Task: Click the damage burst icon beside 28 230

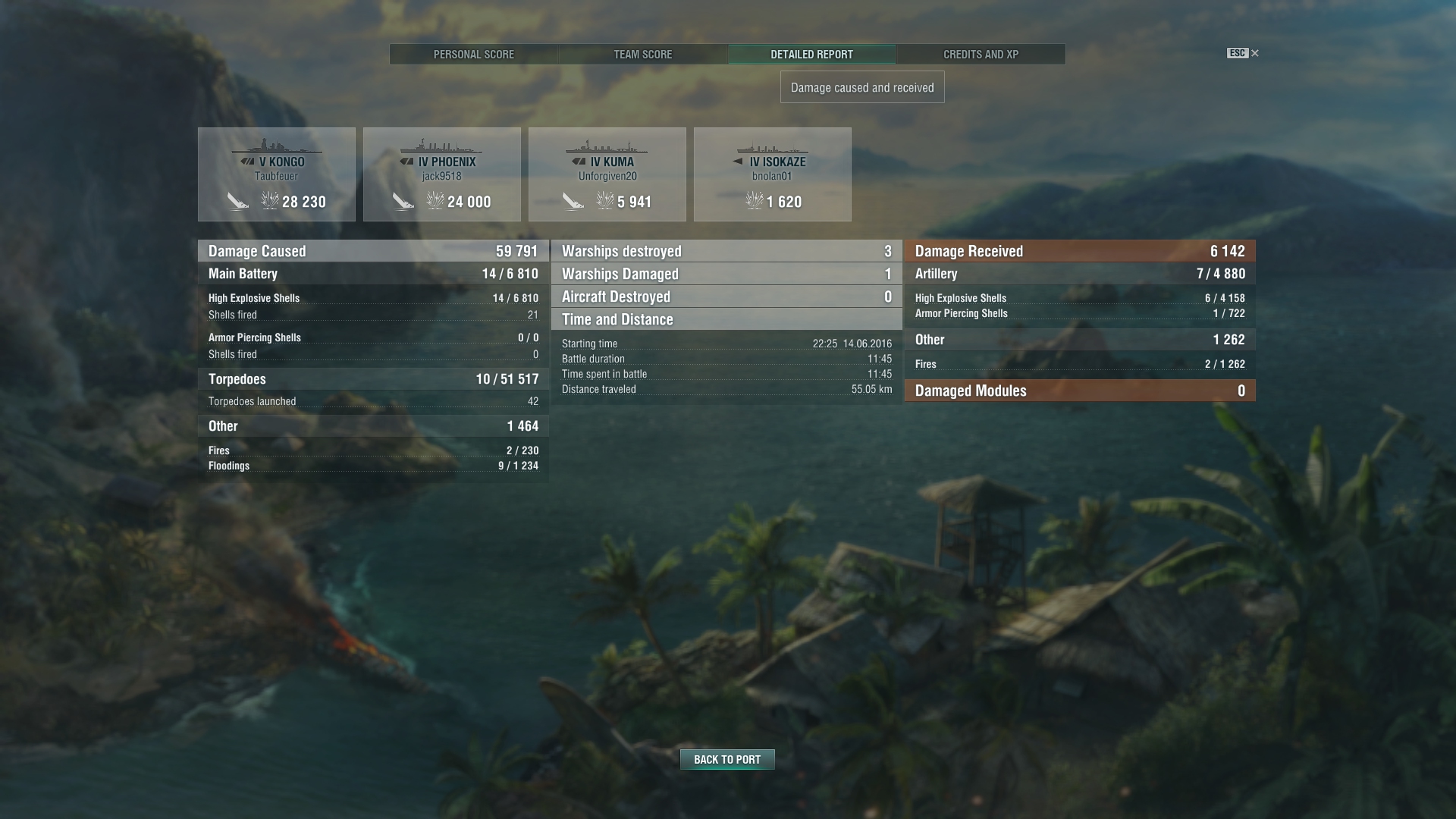Action: pos(270,200)
